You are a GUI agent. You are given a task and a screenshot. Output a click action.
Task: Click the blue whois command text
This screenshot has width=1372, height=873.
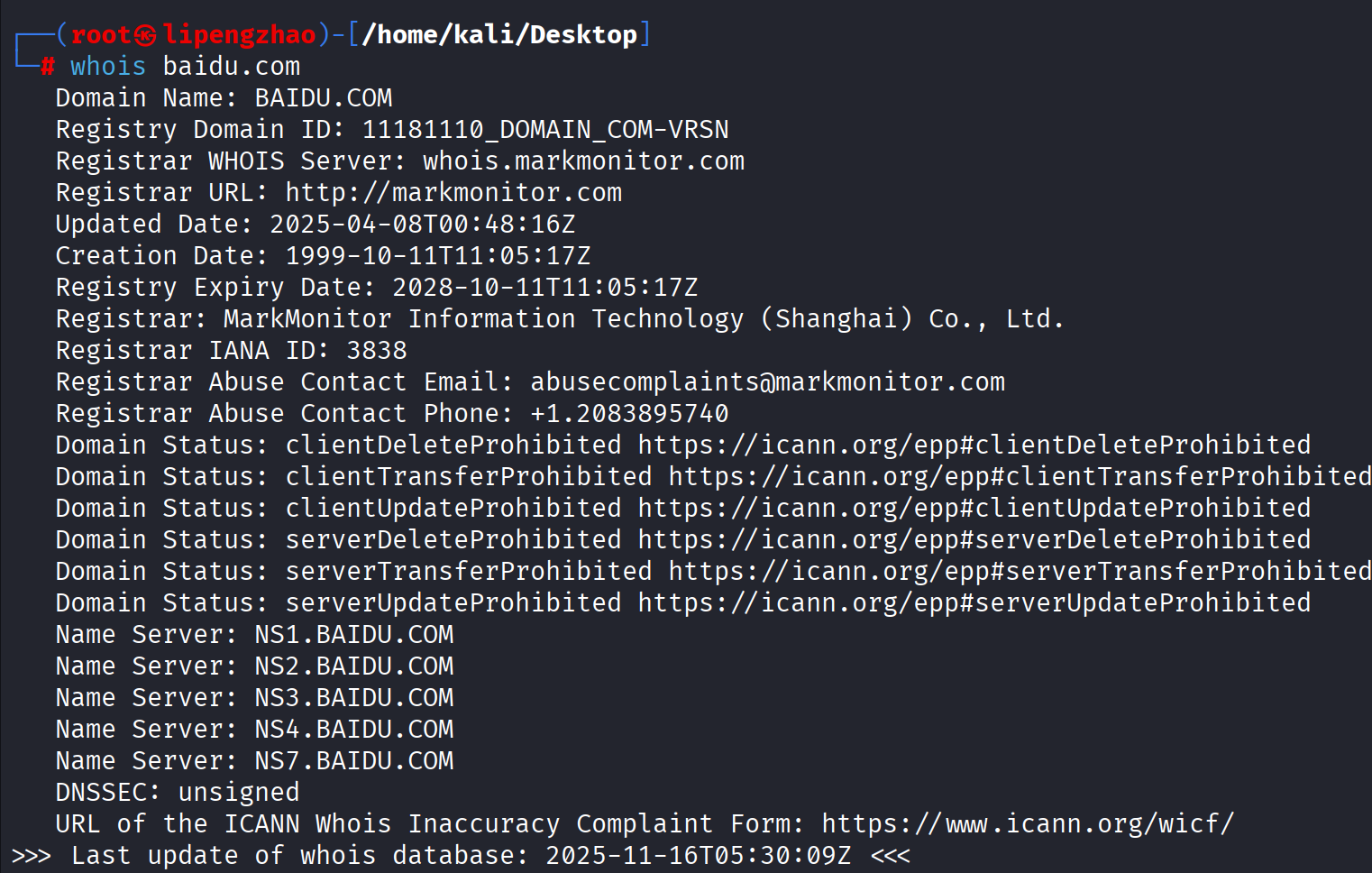pos(108,66)
